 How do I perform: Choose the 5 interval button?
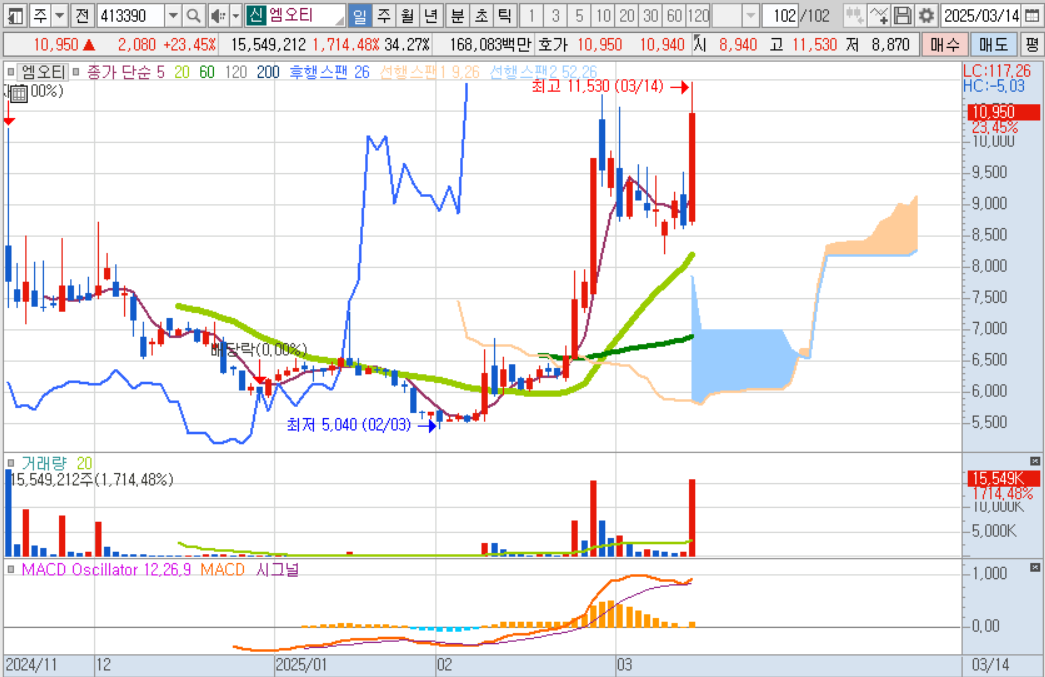click(579, 15)
